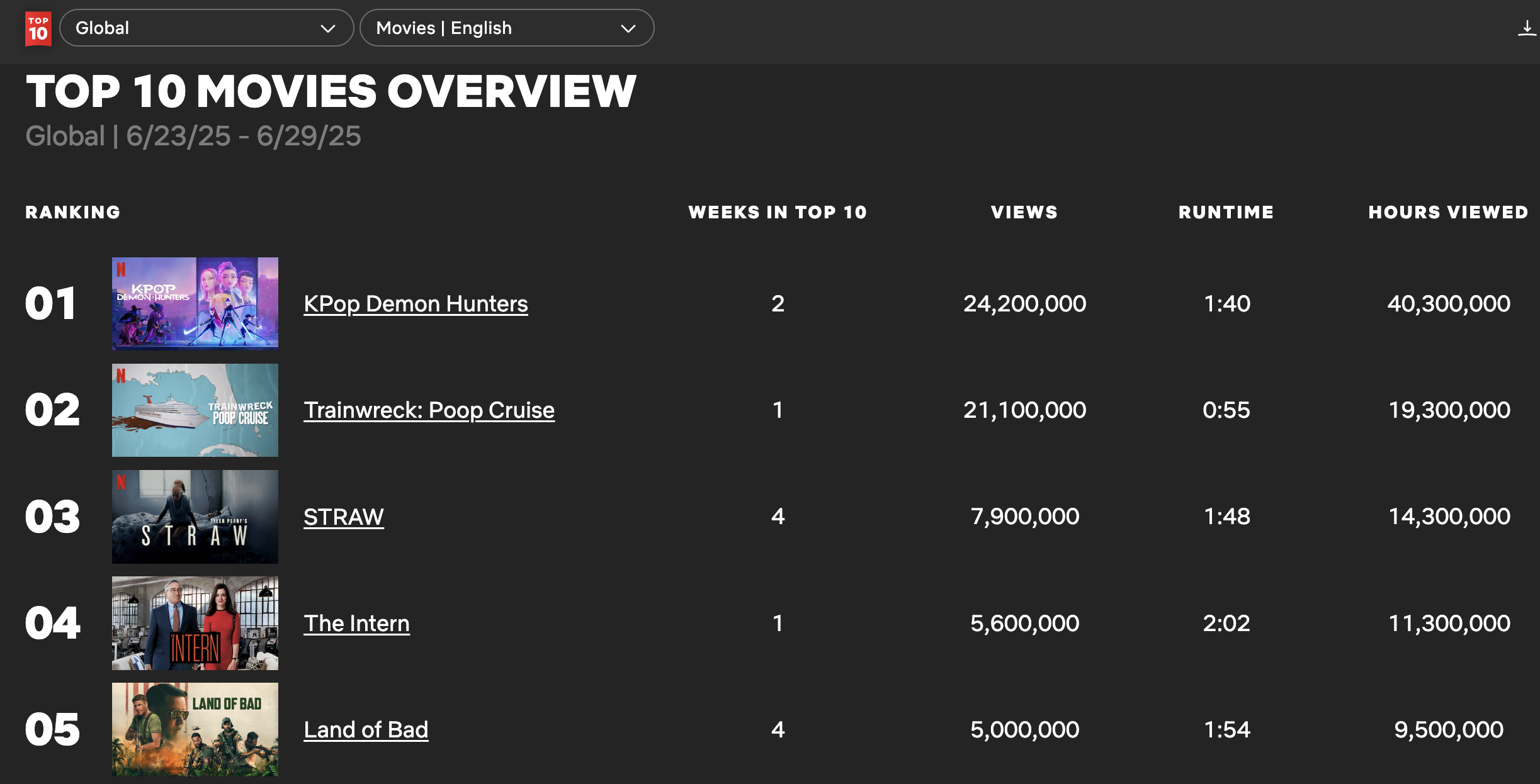Open the Global country dropdown
The width and height of the screenshot is (1540, 784).
(207, 28)
